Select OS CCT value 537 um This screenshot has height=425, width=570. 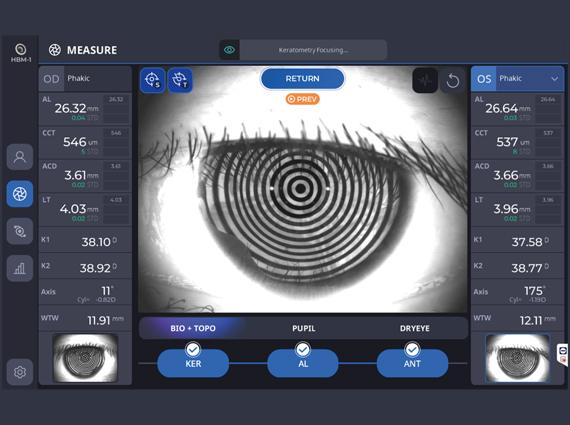point(513,142)
